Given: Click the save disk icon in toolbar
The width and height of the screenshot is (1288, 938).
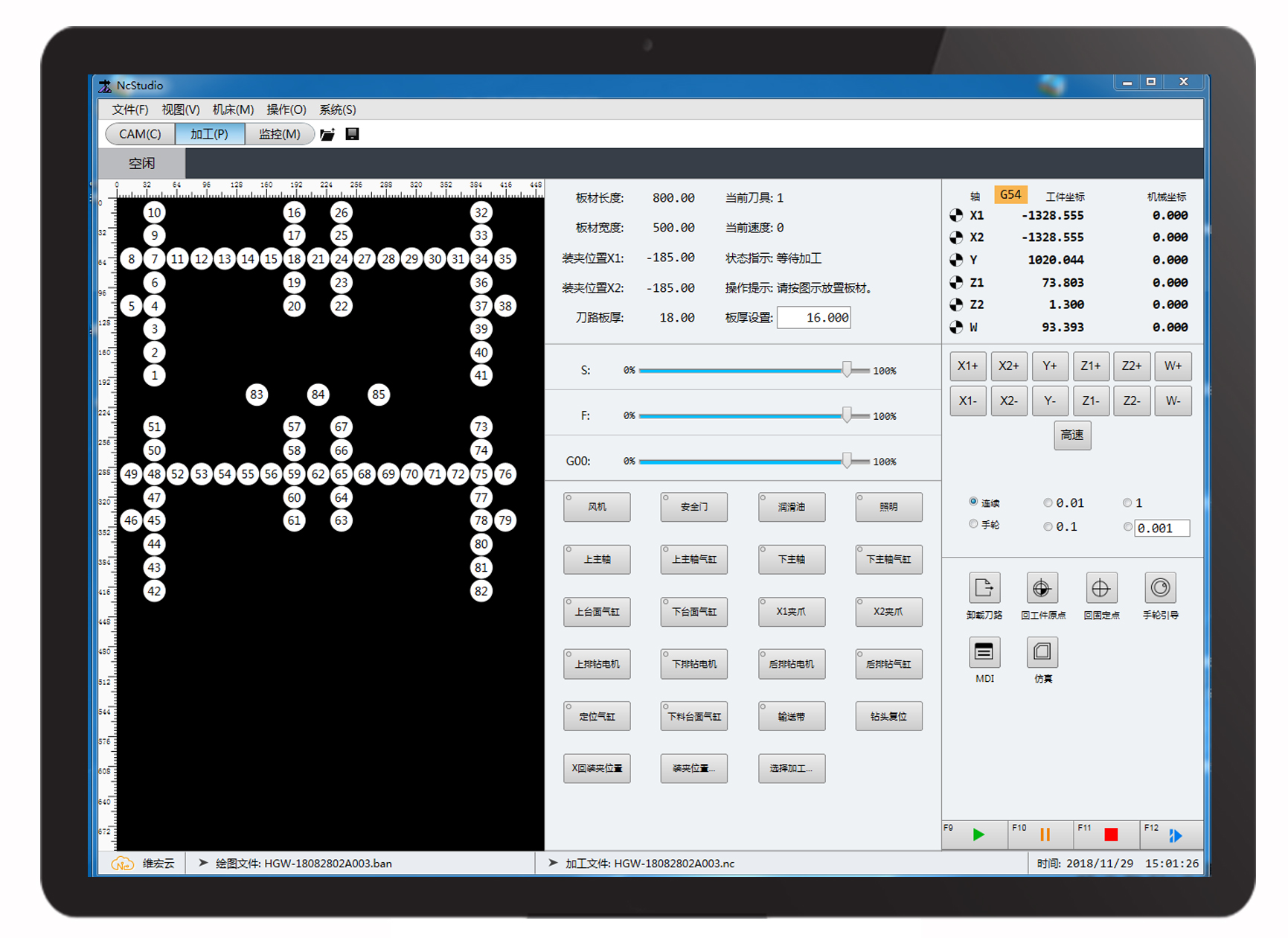Looking at the screenshot, I should coord(353,134).
